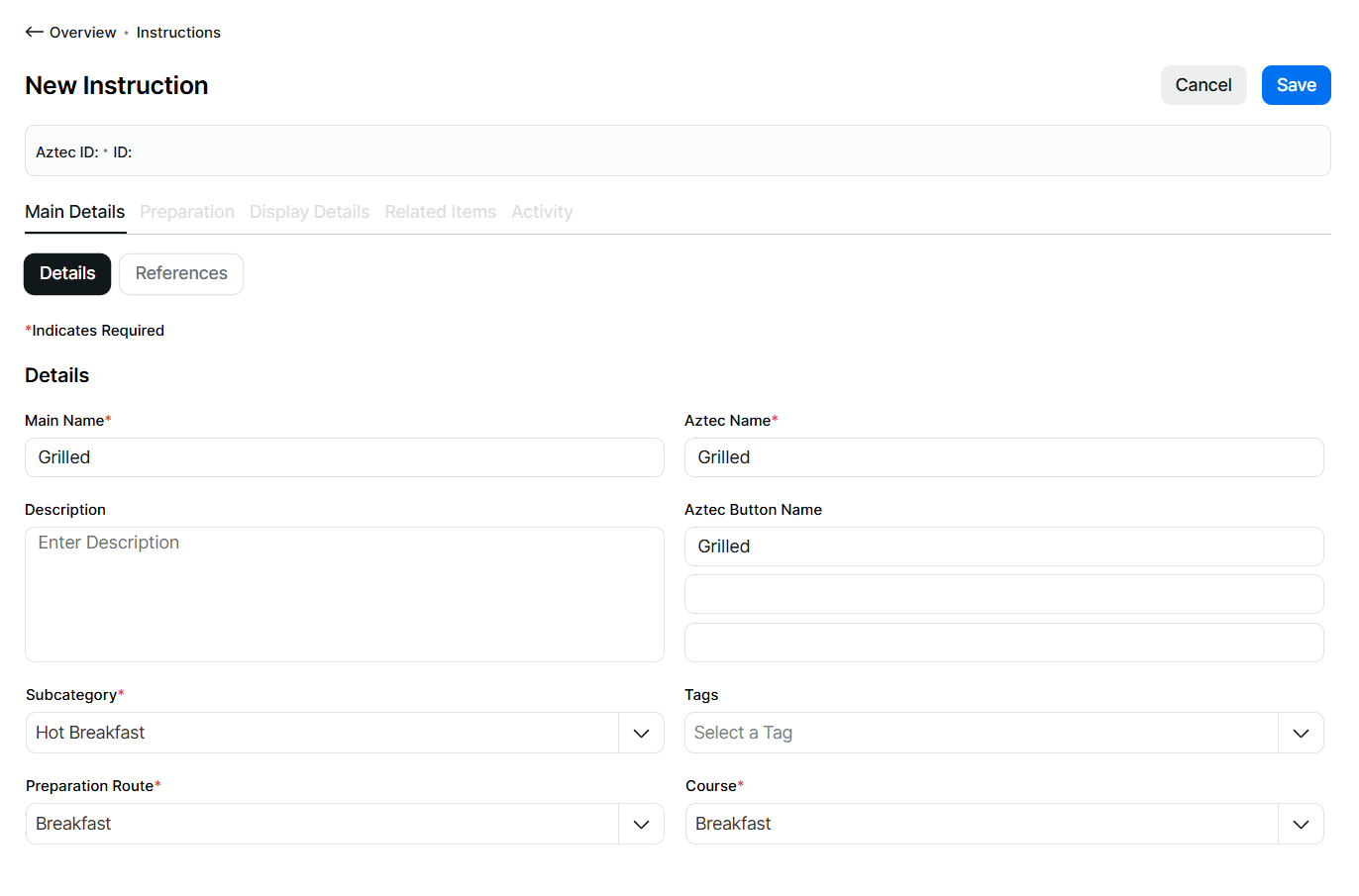Focus the Aztec Name field

click(x=1003, y=457)
